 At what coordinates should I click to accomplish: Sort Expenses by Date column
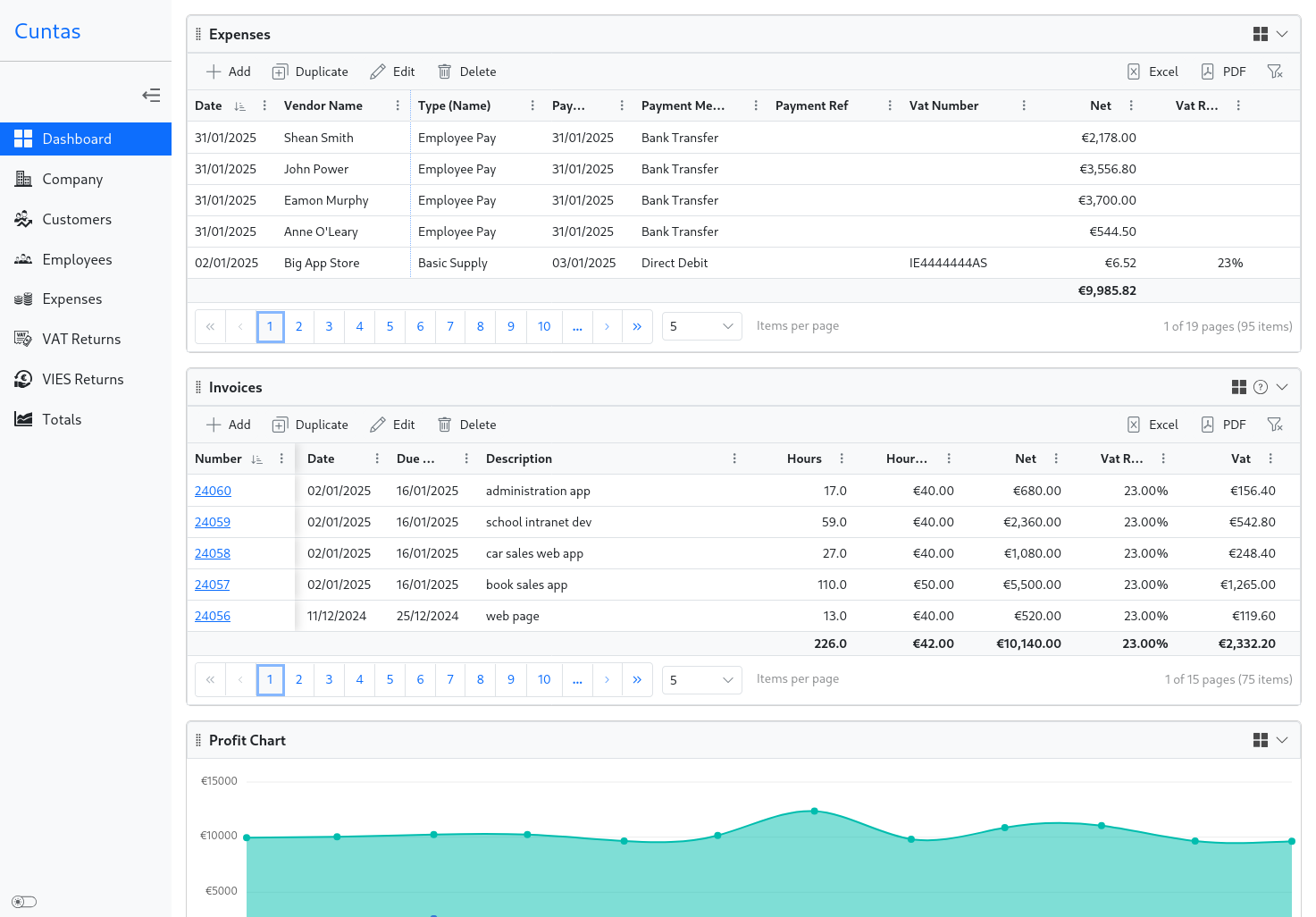click(209, 105)
